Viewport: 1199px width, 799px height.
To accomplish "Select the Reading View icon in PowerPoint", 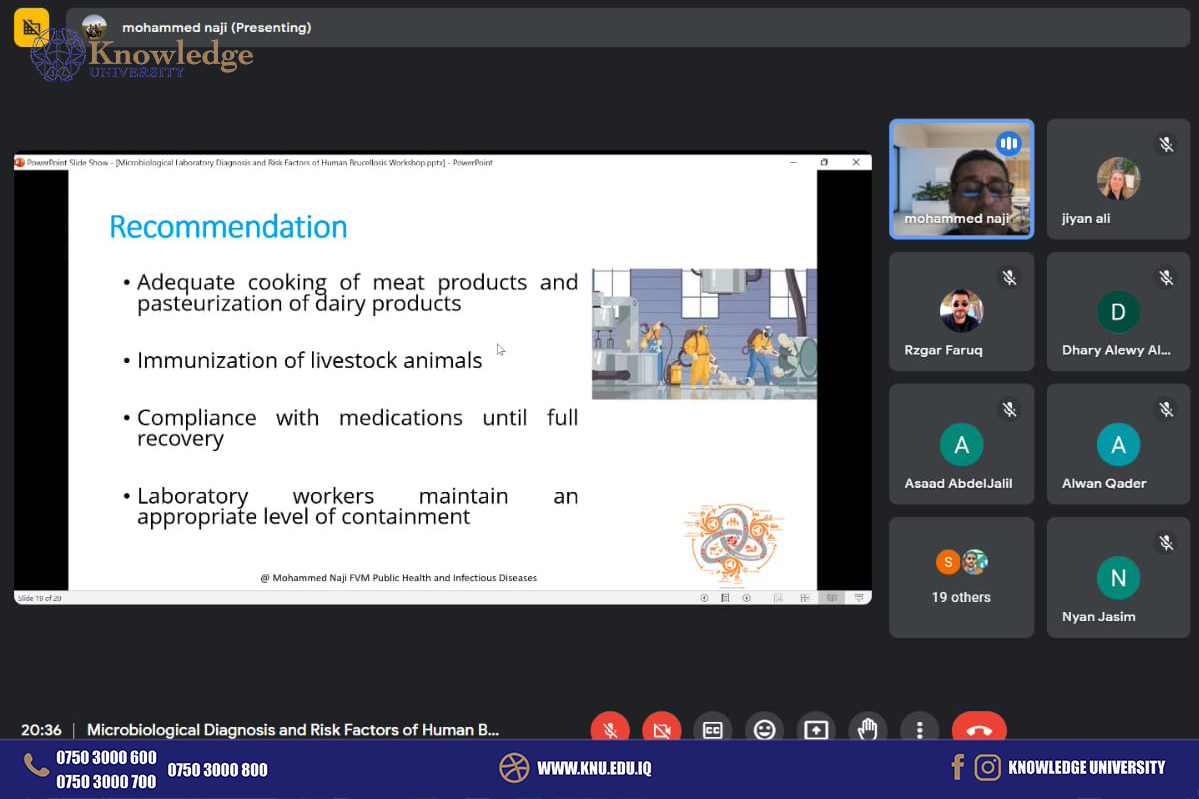I will coord(832,598).
